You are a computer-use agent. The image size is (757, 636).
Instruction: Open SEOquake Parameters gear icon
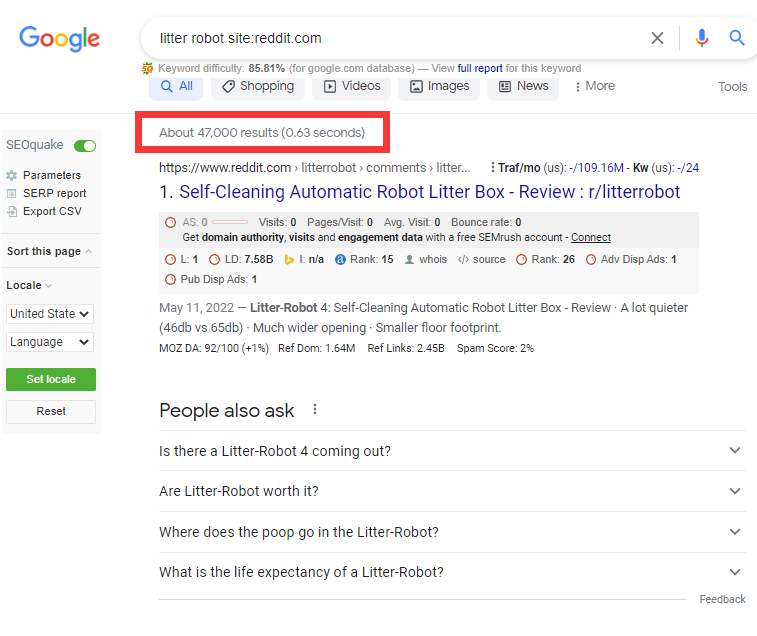coord(12,176)
